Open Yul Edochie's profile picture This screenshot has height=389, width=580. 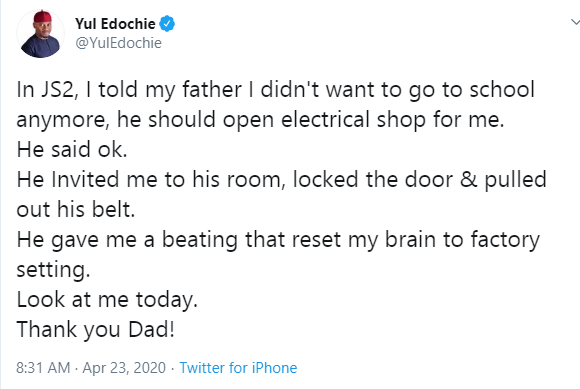40,34
